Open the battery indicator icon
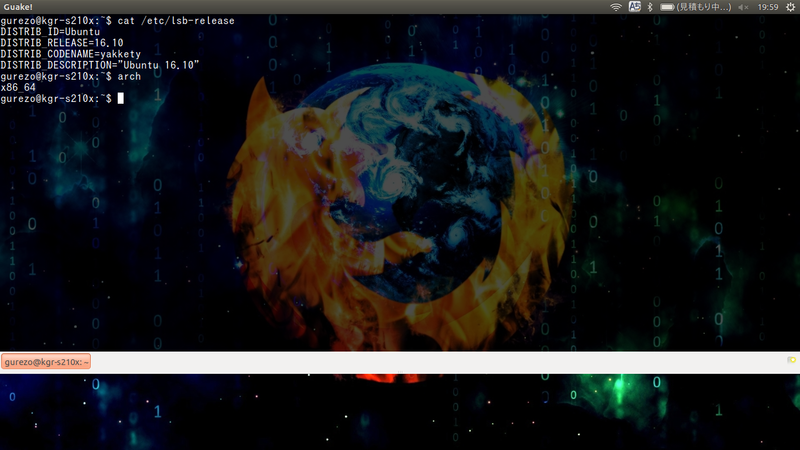Viewport: 800px width, 450px height. point(667,7)
